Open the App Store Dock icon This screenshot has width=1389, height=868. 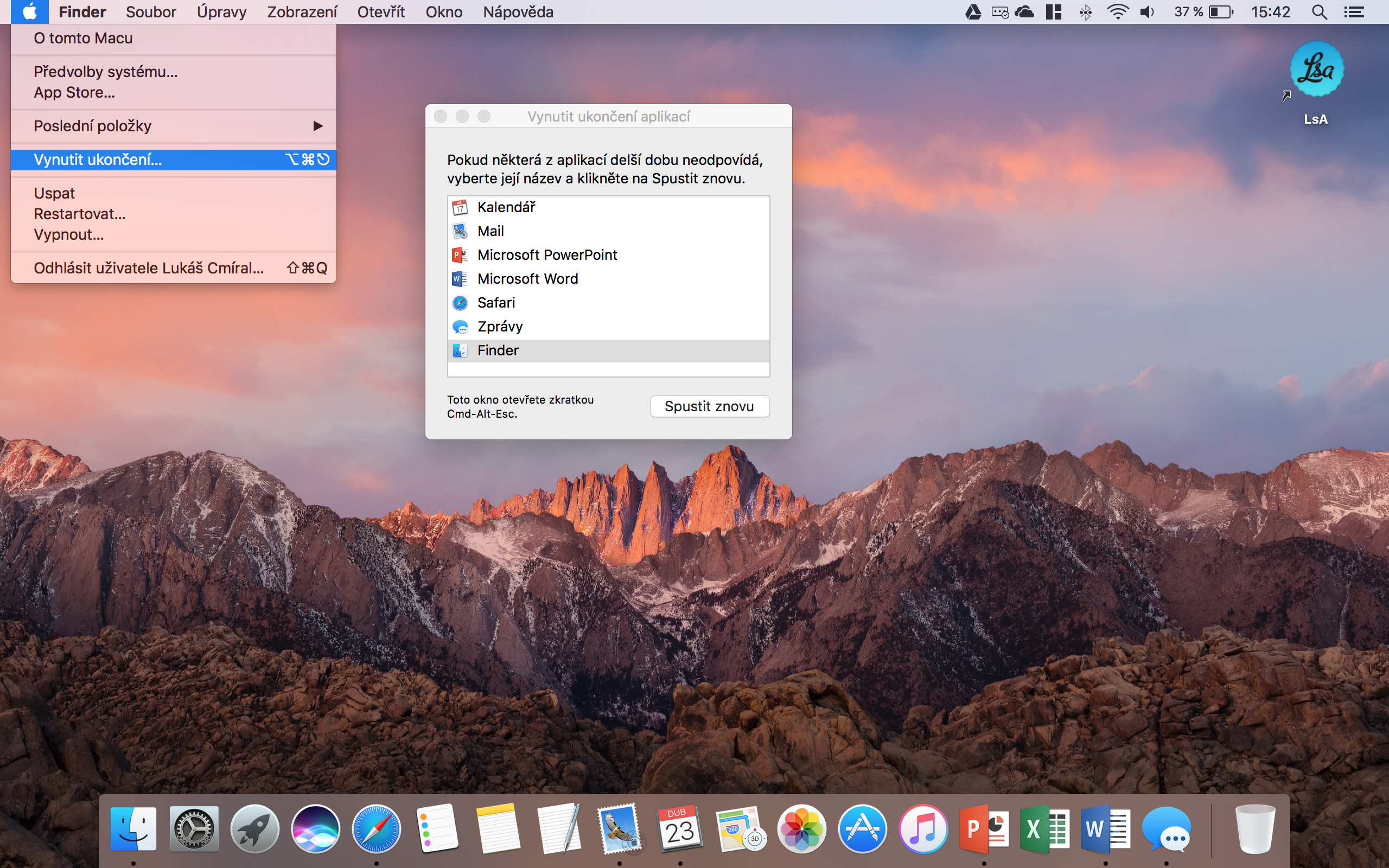pos(862,829)
